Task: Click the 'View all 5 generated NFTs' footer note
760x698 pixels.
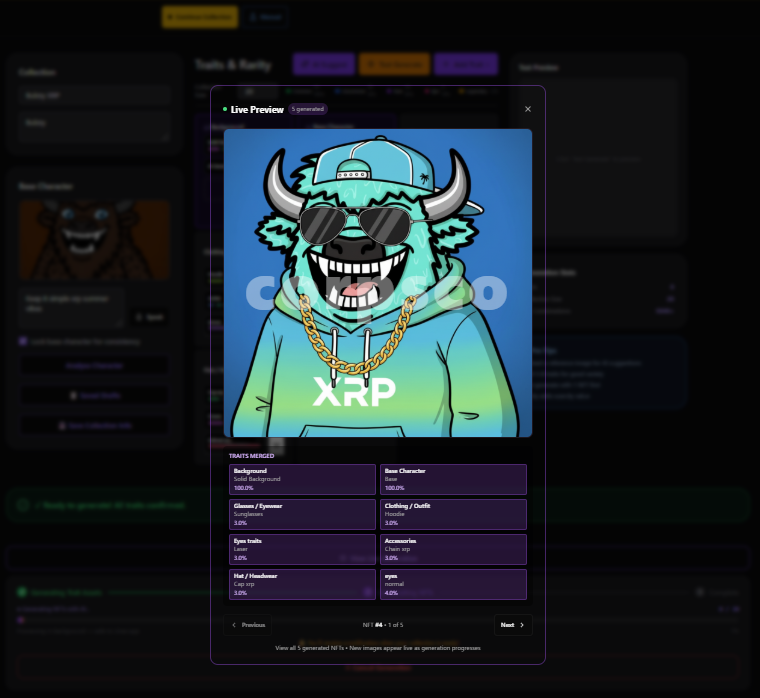Action: coord(378,648)
